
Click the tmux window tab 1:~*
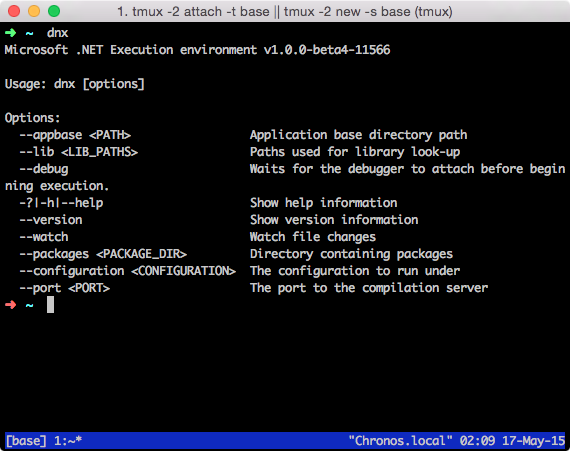(x=68, y=441)
